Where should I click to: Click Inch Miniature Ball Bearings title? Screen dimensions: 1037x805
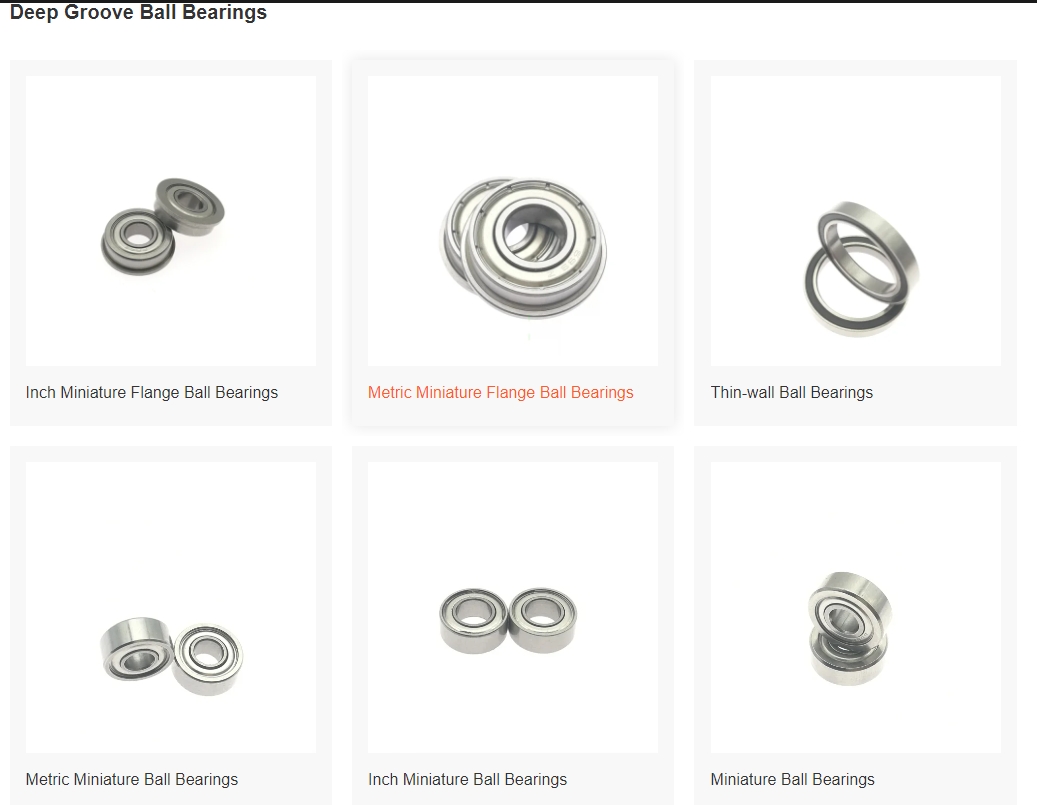point(468,779)
